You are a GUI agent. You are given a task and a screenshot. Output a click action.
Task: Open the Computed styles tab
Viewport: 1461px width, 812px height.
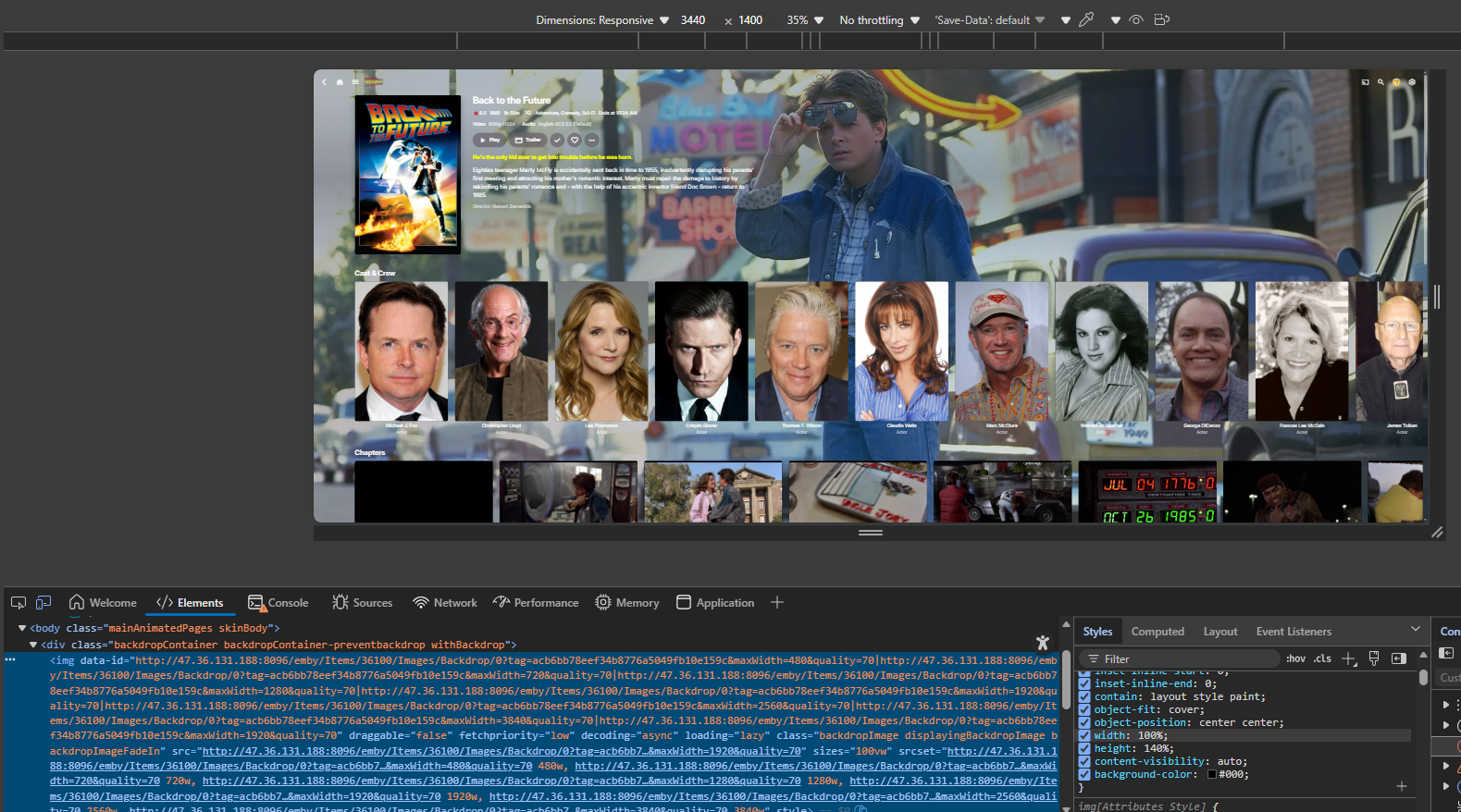pyautogui.click(x=1157, y=632)
